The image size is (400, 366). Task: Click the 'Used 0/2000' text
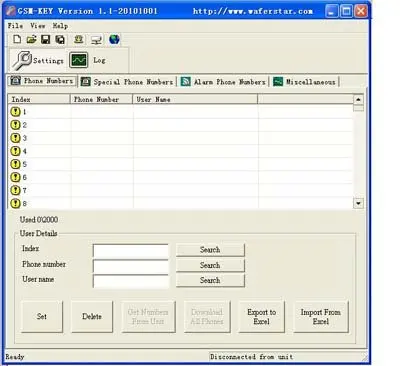39,219
